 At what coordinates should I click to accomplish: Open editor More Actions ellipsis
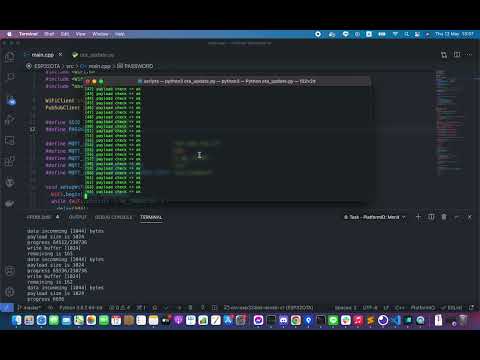(469, 55)
